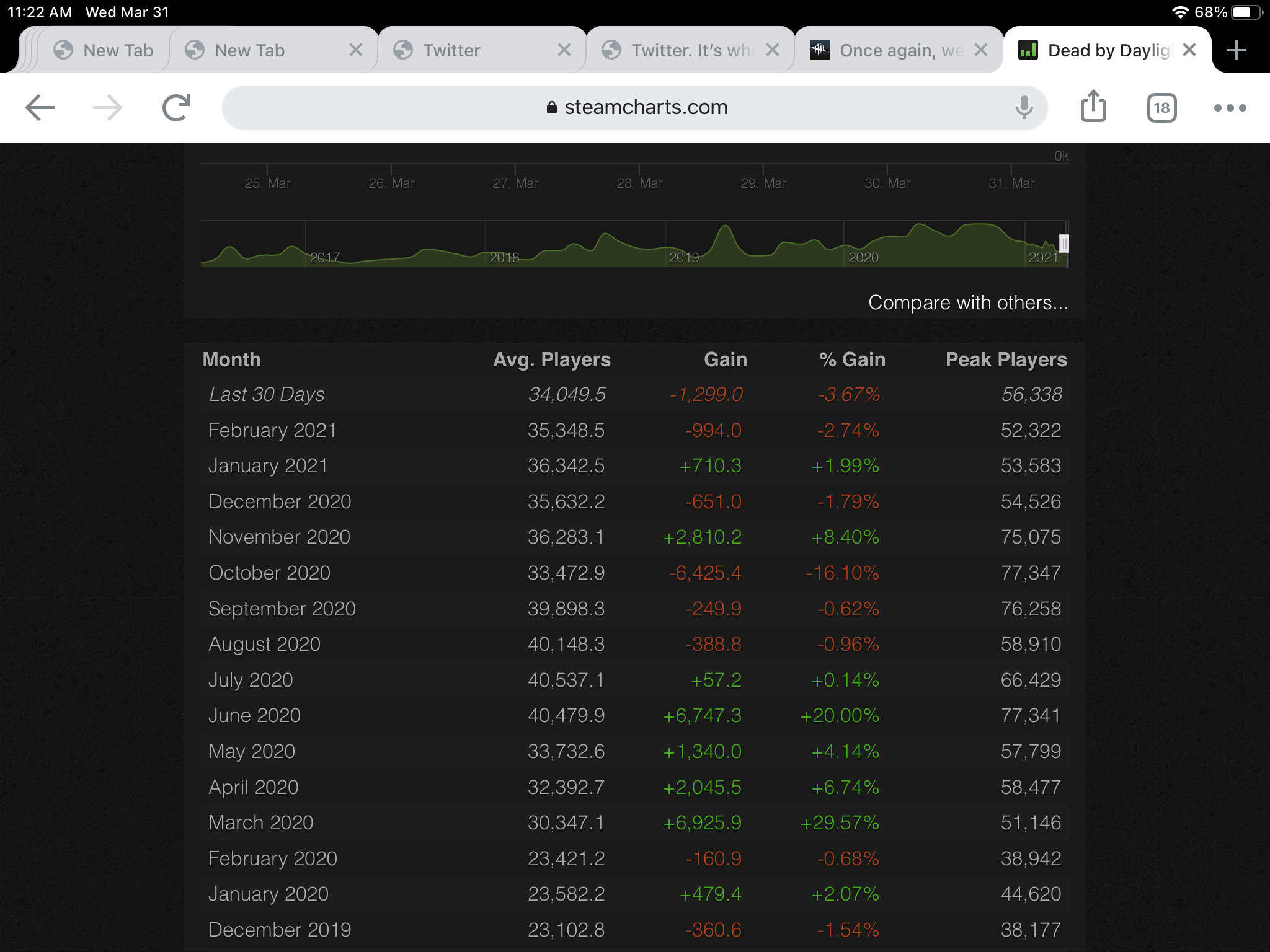
Task: Grab the right handle of chart navigator
Action: (1064, 244)
